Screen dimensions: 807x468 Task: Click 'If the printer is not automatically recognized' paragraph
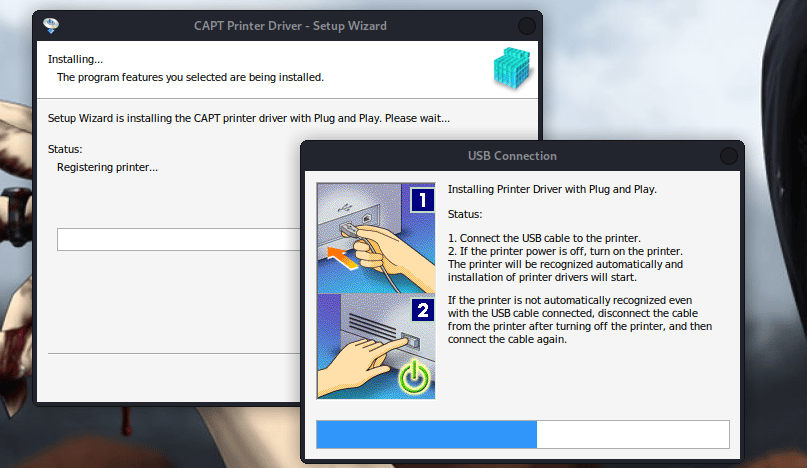coord(580,320)
